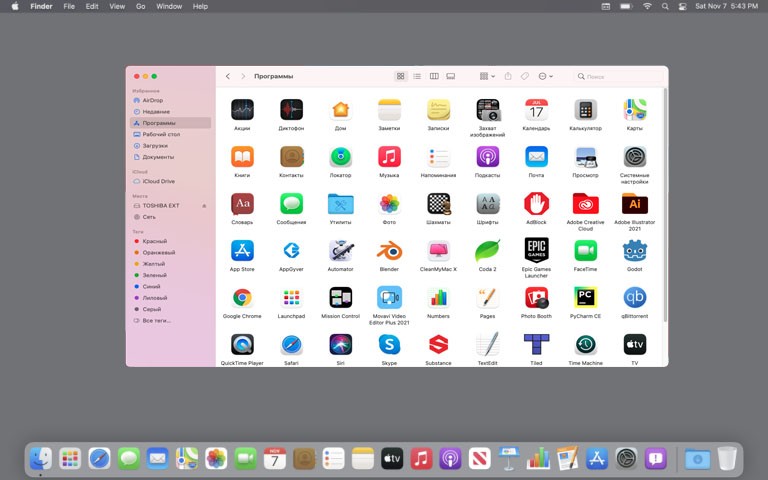Select AirDrop in the sidebar

pos(170,100)
